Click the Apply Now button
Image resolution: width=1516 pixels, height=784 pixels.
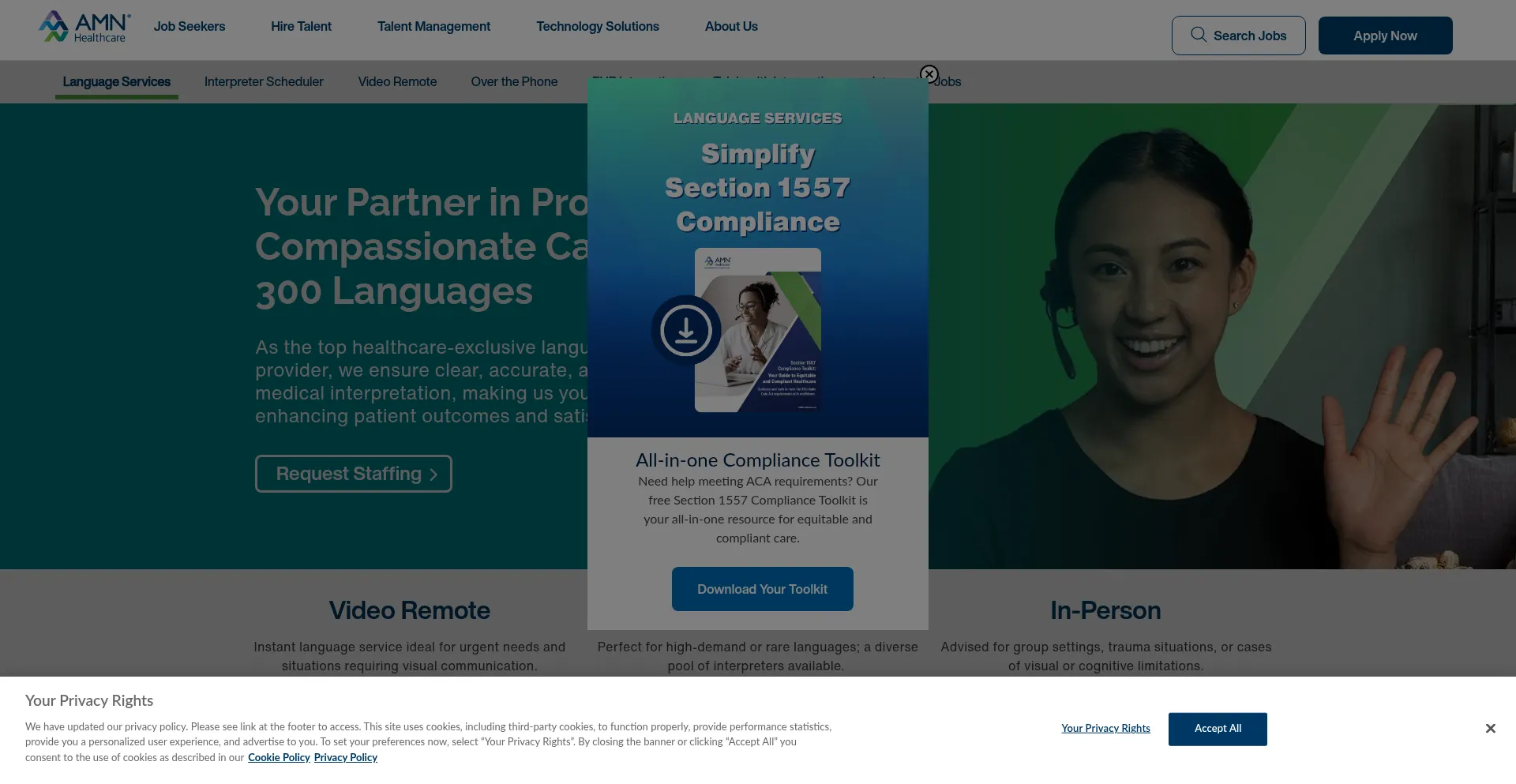pyautogui.click(x=1385, y=36)
